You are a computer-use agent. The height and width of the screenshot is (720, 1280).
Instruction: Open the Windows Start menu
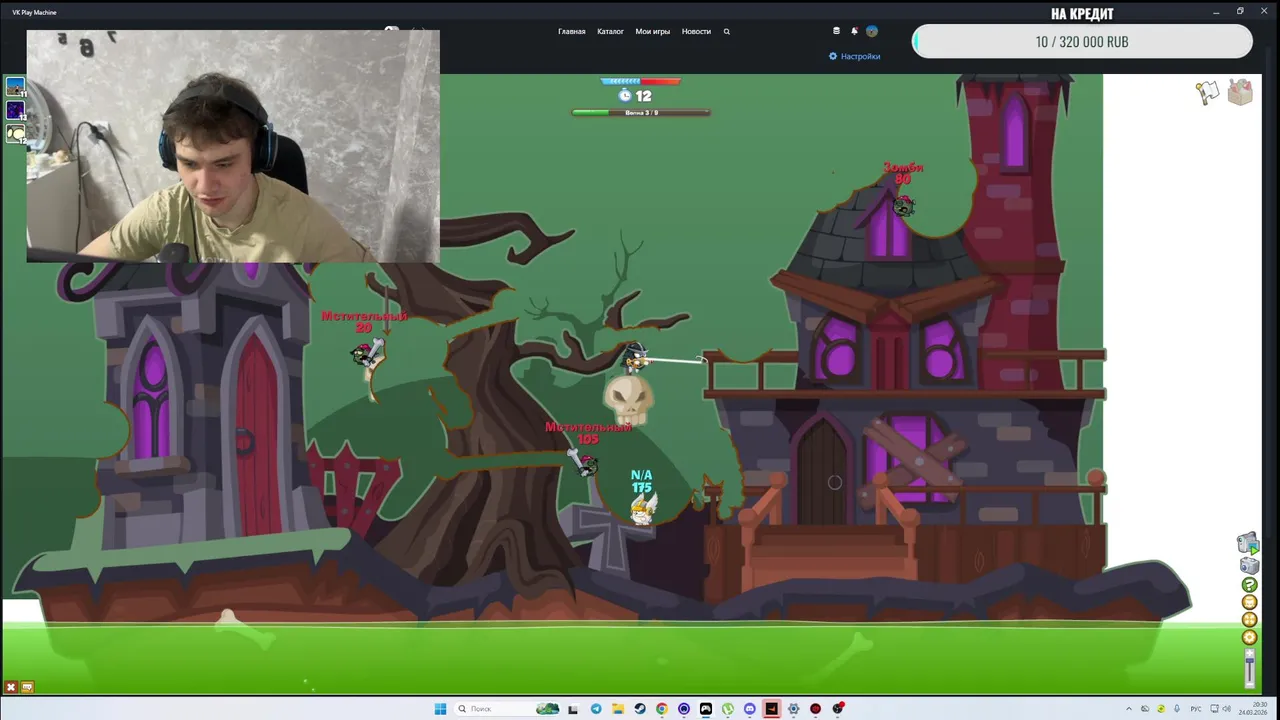tap(441, 709)
